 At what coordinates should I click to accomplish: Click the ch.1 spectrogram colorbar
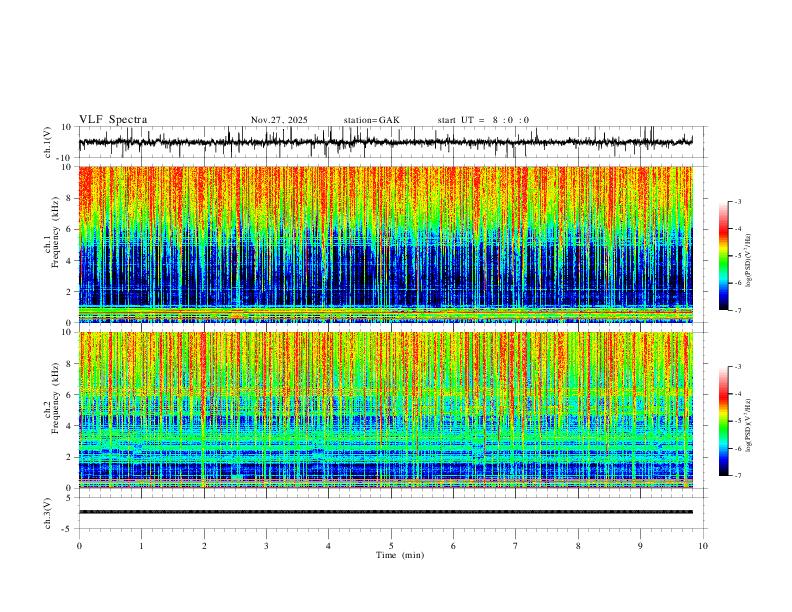(723, 256)
